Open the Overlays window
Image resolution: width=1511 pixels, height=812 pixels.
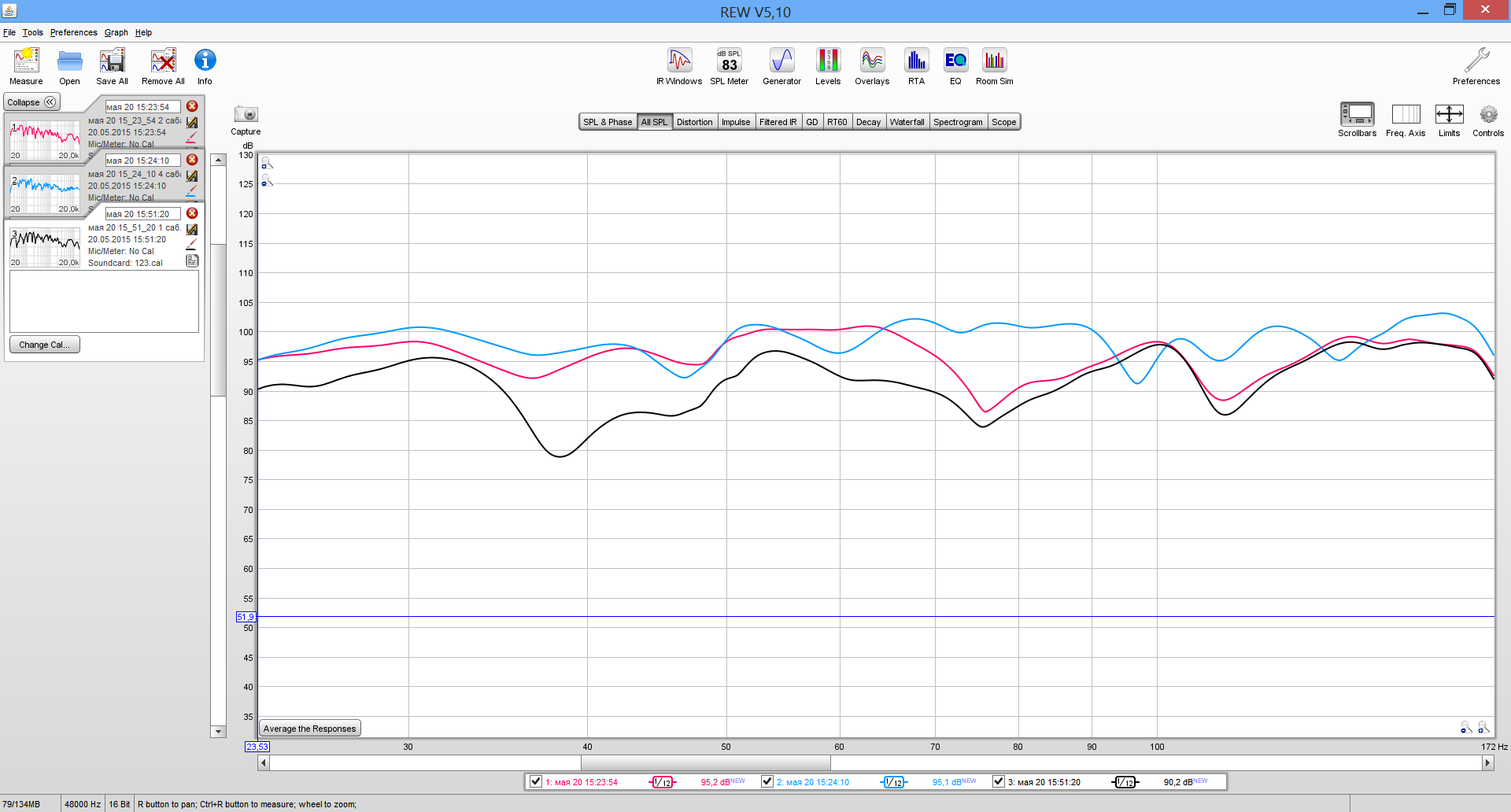pos(872,61)
